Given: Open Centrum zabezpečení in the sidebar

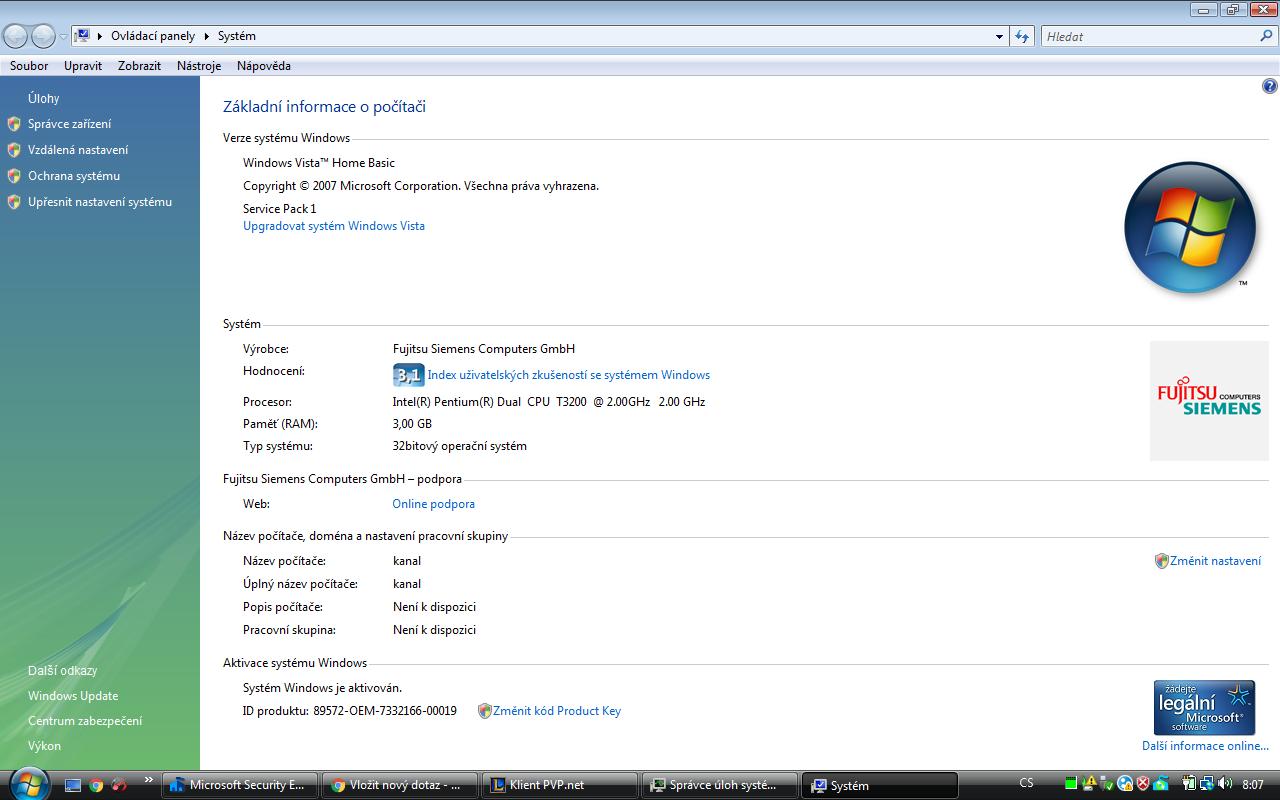Looking at the screenshot, I should (85, 721).
